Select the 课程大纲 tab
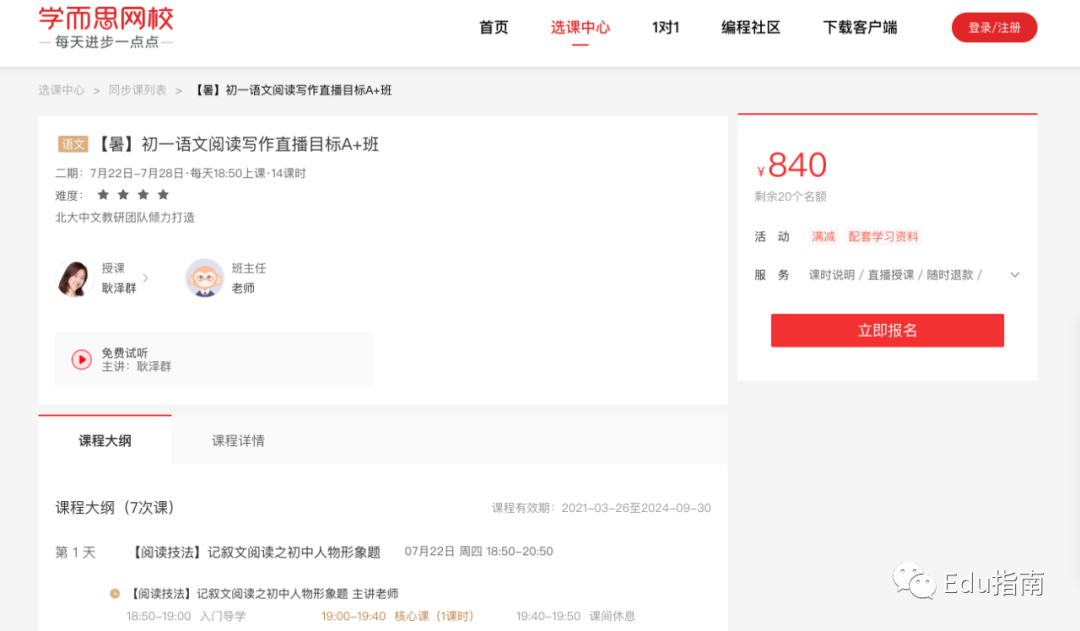Viewport: 1080px width, 631px height. pyautogui.click(x=105, y=440)
